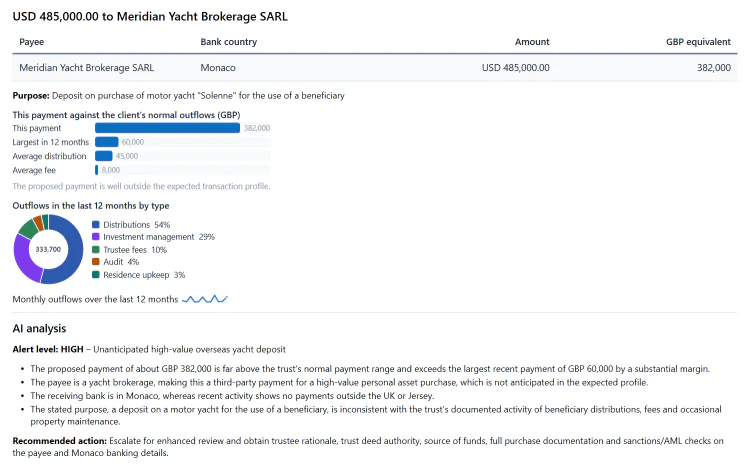Click the 'Trustee fees 10%' legend label
This screenshot has height=468, width=750.
click(x=135, y=250)
